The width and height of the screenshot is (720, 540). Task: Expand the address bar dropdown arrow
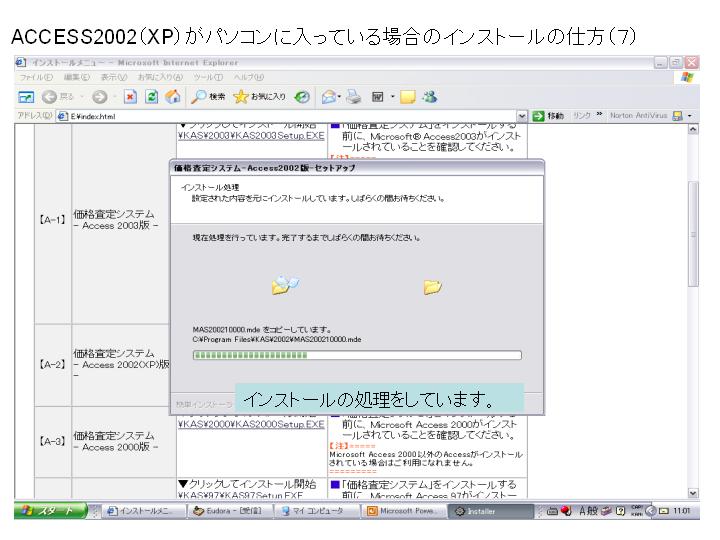(522, 116)
